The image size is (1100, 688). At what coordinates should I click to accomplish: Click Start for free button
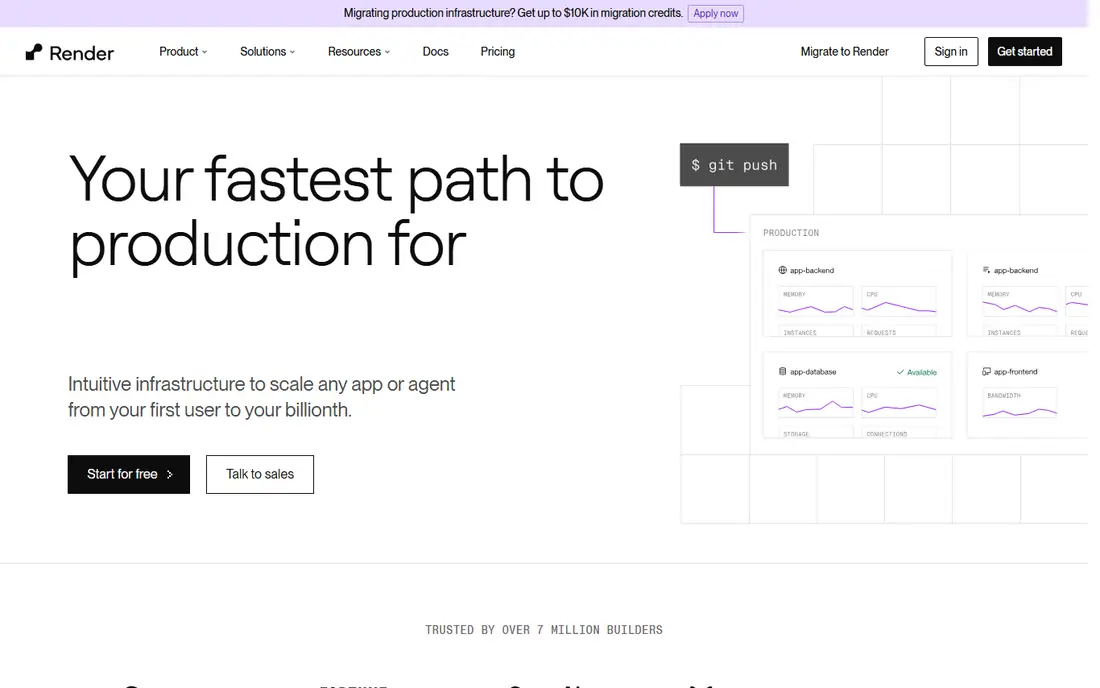pos(128,474)
